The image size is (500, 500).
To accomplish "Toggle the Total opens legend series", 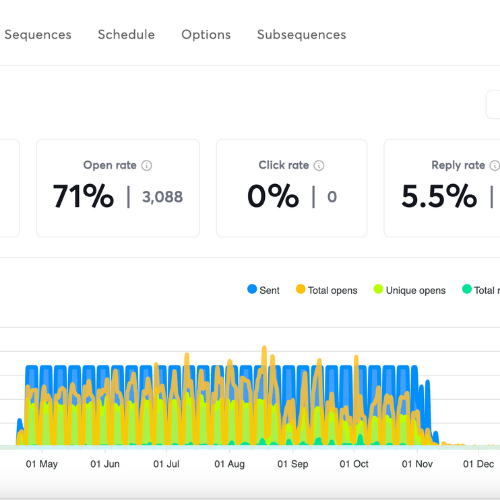I will tap(327, 290).
